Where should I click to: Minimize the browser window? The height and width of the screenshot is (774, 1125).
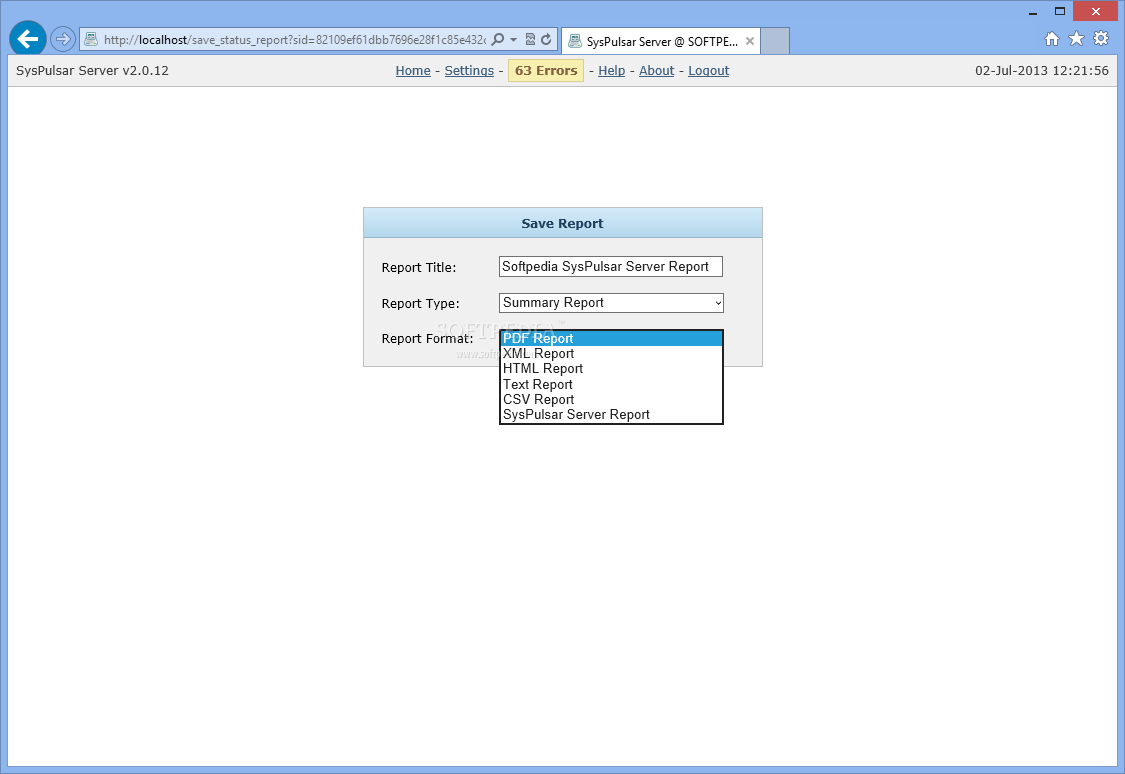pos(1032,12)
